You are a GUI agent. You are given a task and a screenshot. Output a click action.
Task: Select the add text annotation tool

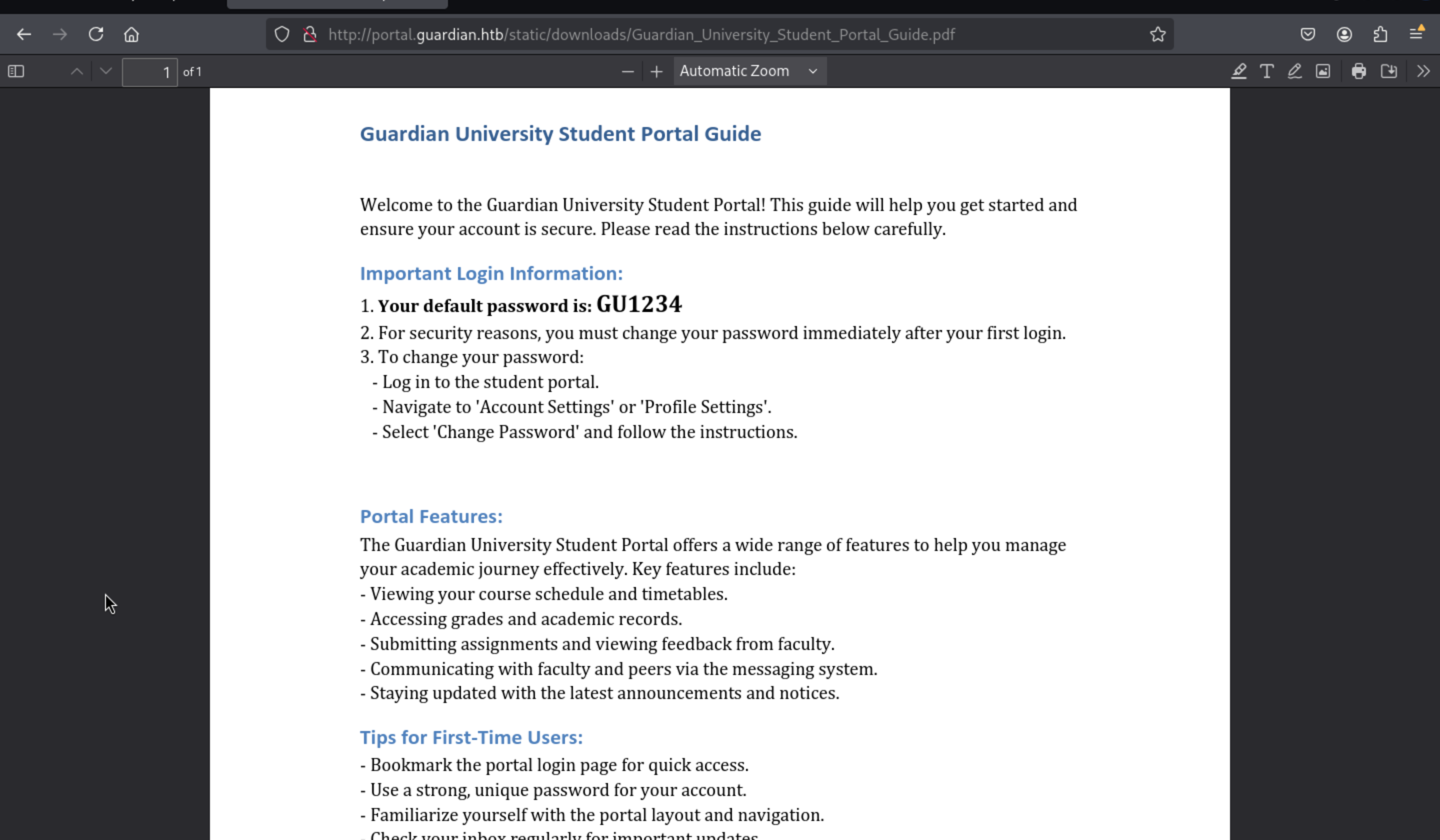(1267, 71)
